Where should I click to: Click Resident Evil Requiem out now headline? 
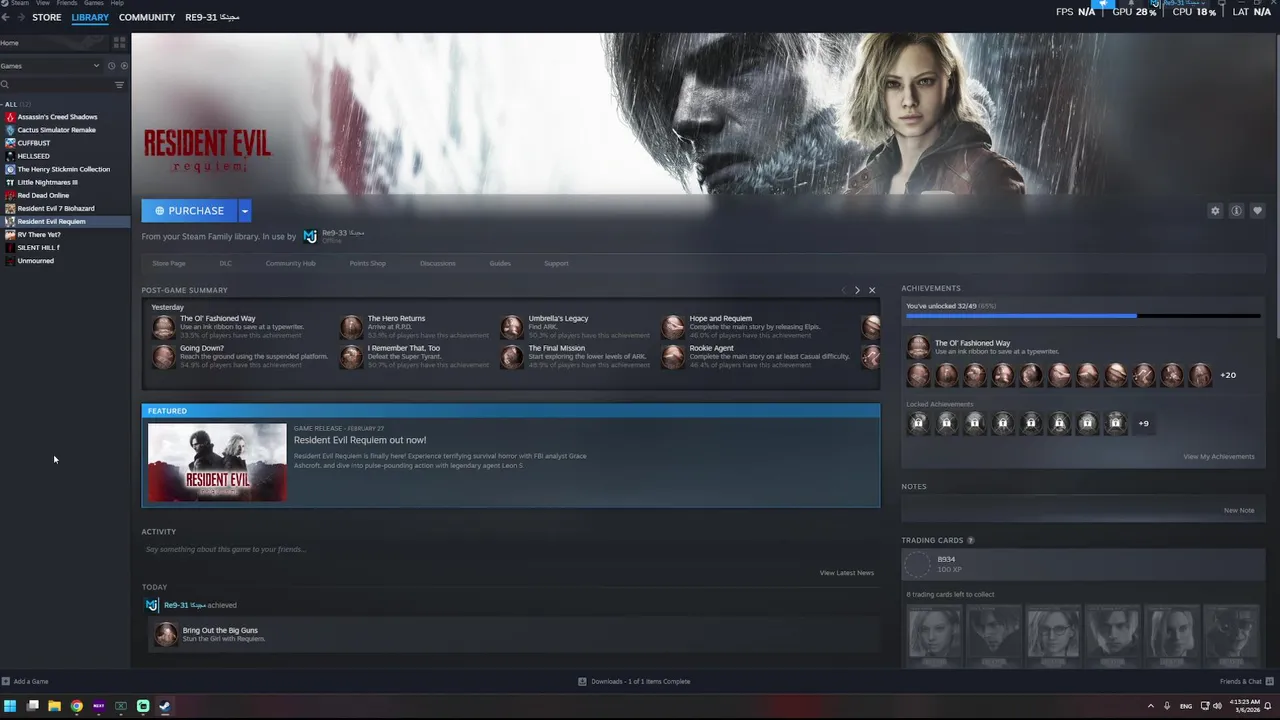coord(360,440)
